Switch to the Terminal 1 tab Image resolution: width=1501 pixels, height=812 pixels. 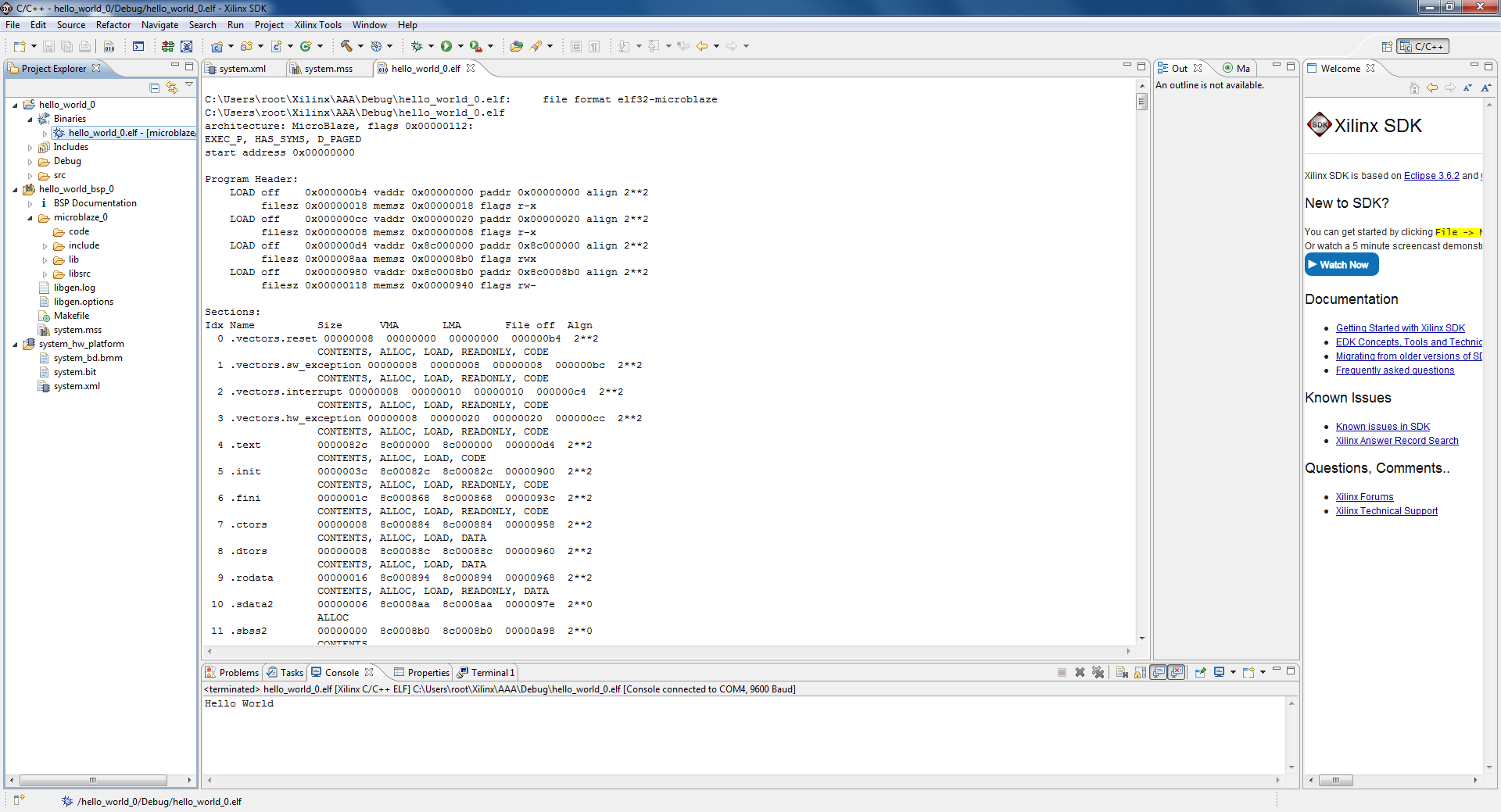486,672
